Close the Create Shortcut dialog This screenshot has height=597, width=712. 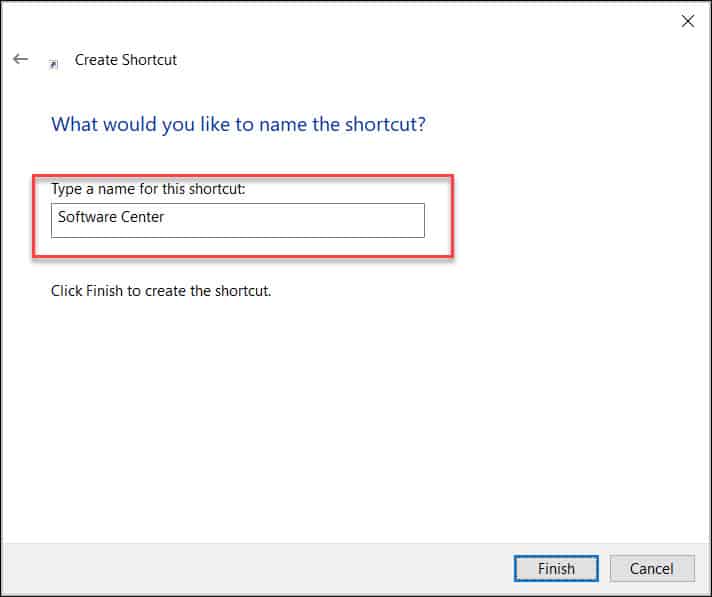[x=687, y=21]
